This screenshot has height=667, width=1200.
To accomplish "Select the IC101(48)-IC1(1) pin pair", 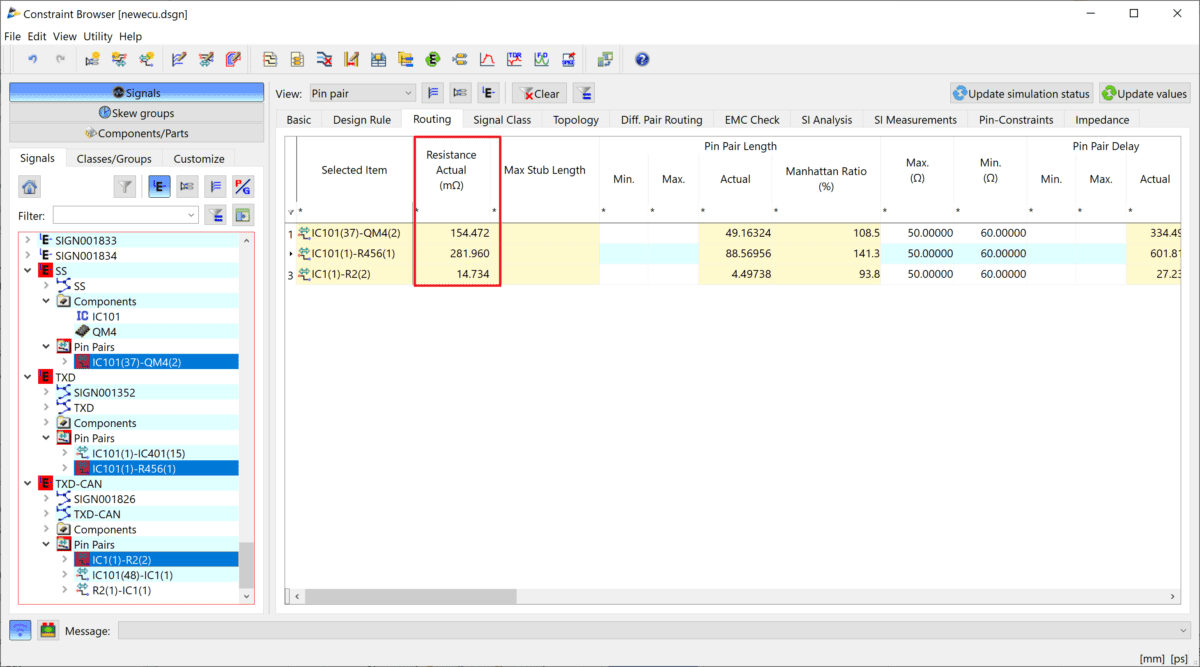I will coord(132,575).
